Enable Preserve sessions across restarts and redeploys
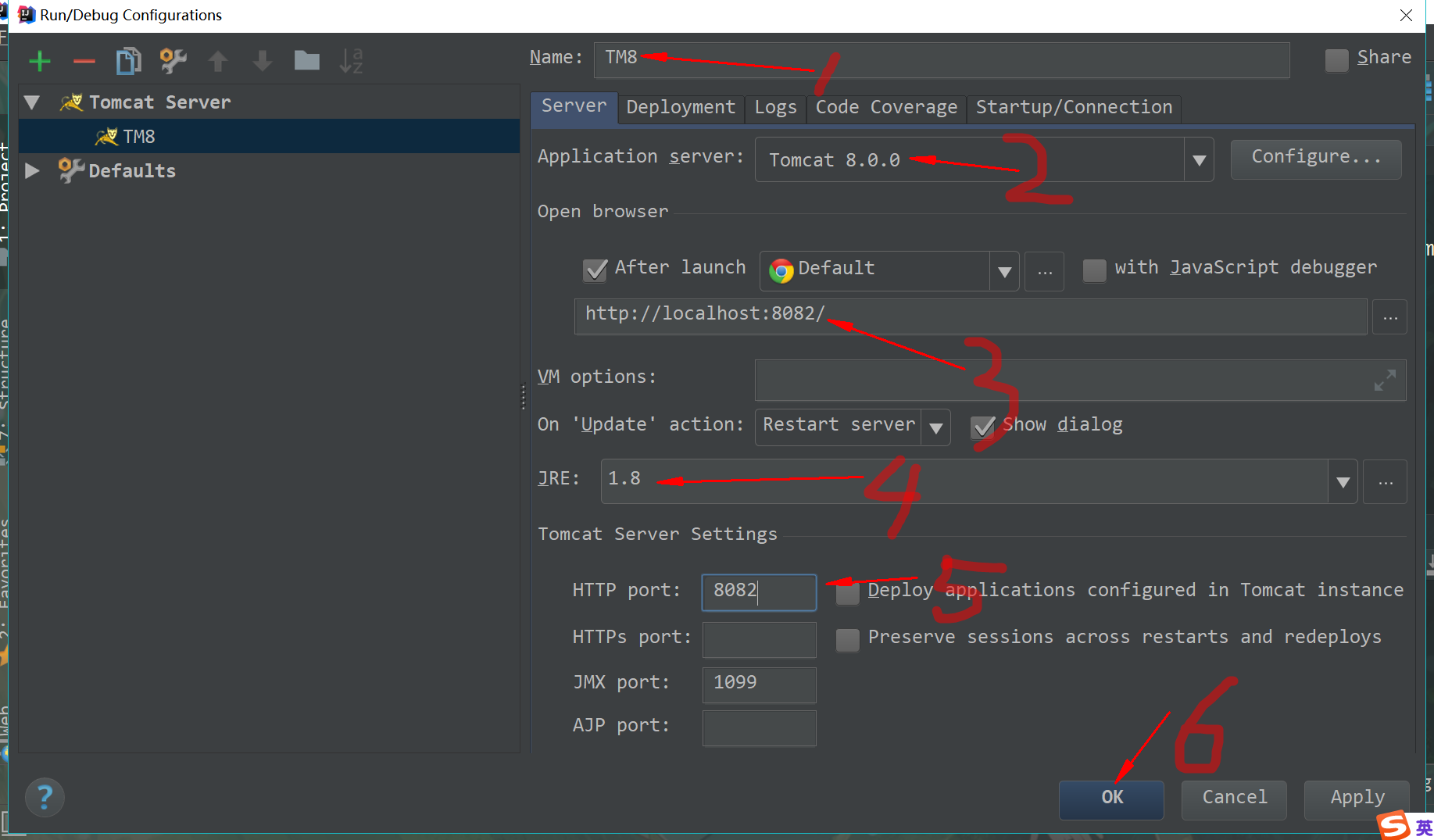 [847, 640]
